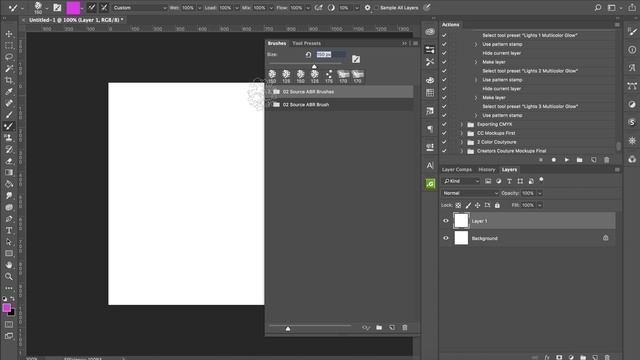640x360 pixels.
Task: Toggle checkmark for 2 Color Coutyoure set
Action: click(444, 142)
